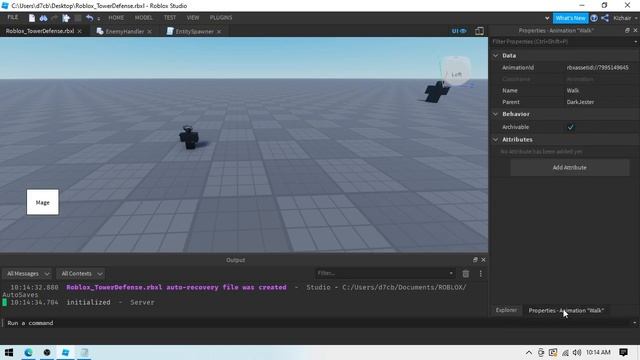Viewport: 640px width, 360px height.
Task: Click the auto-recovery file was created message
Action: click(x=176, y=287)
